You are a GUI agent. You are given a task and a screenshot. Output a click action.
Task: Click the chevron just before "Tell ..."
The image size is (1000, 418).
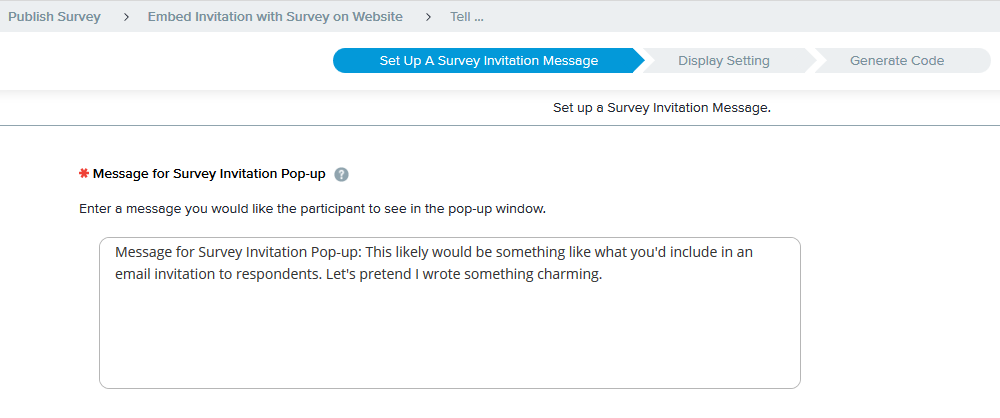tap(428, 17)
